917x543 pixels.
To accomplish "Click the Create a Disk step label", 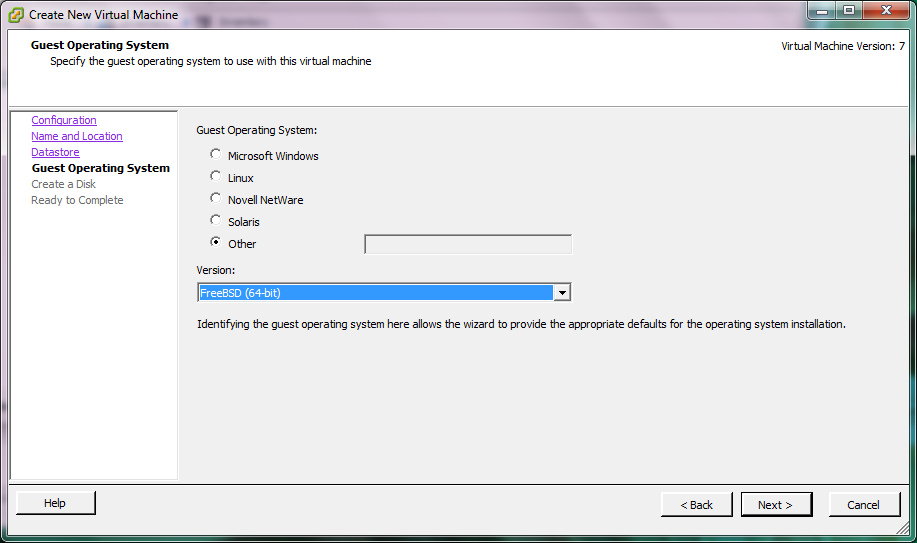I will coord(63,184).
